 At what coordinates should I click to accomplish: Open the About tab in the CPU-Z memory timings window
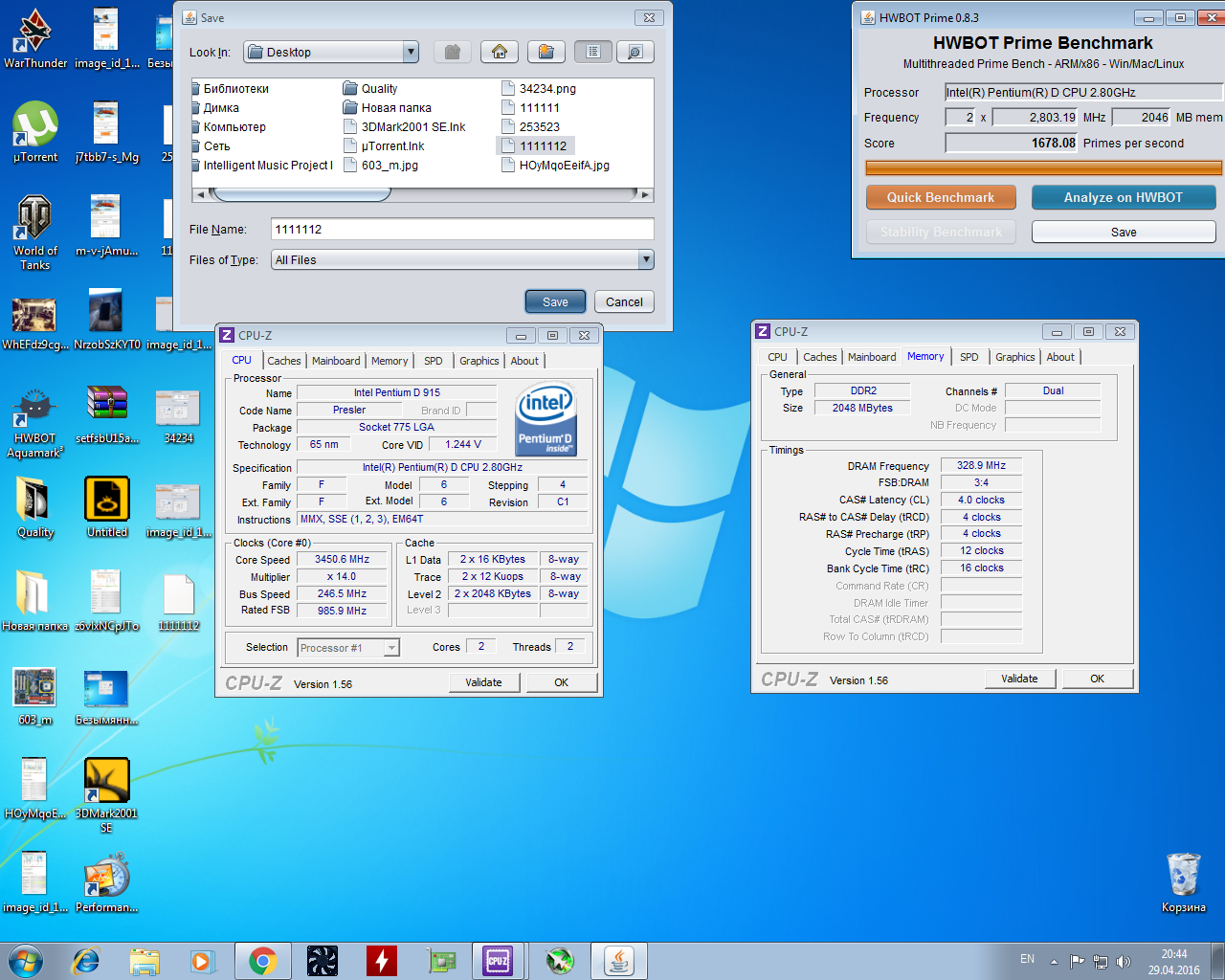click(x=1060, y=357)
